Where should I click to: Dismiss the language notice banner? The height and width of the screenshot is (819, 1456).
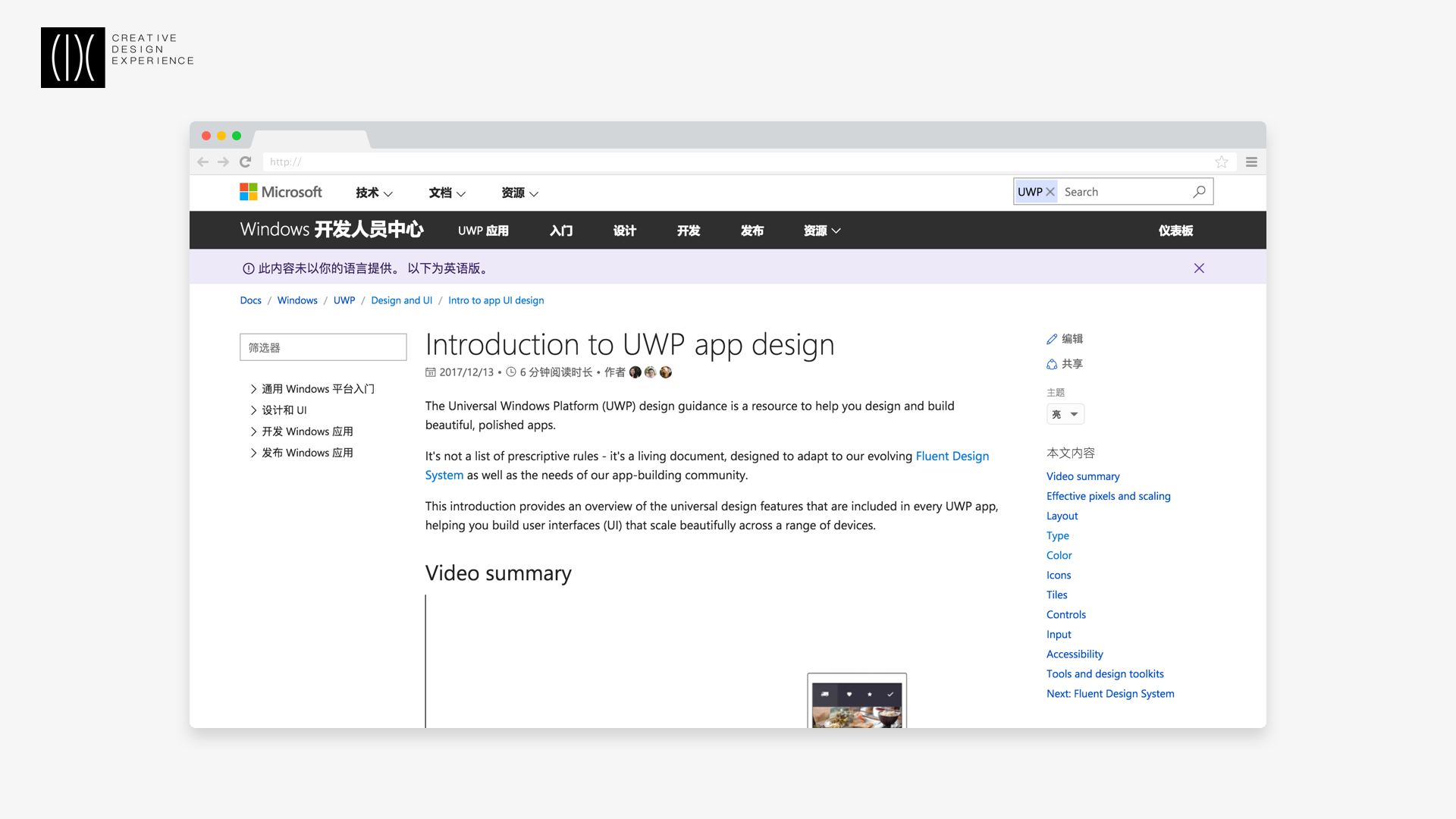click(x=1199, y=268)
